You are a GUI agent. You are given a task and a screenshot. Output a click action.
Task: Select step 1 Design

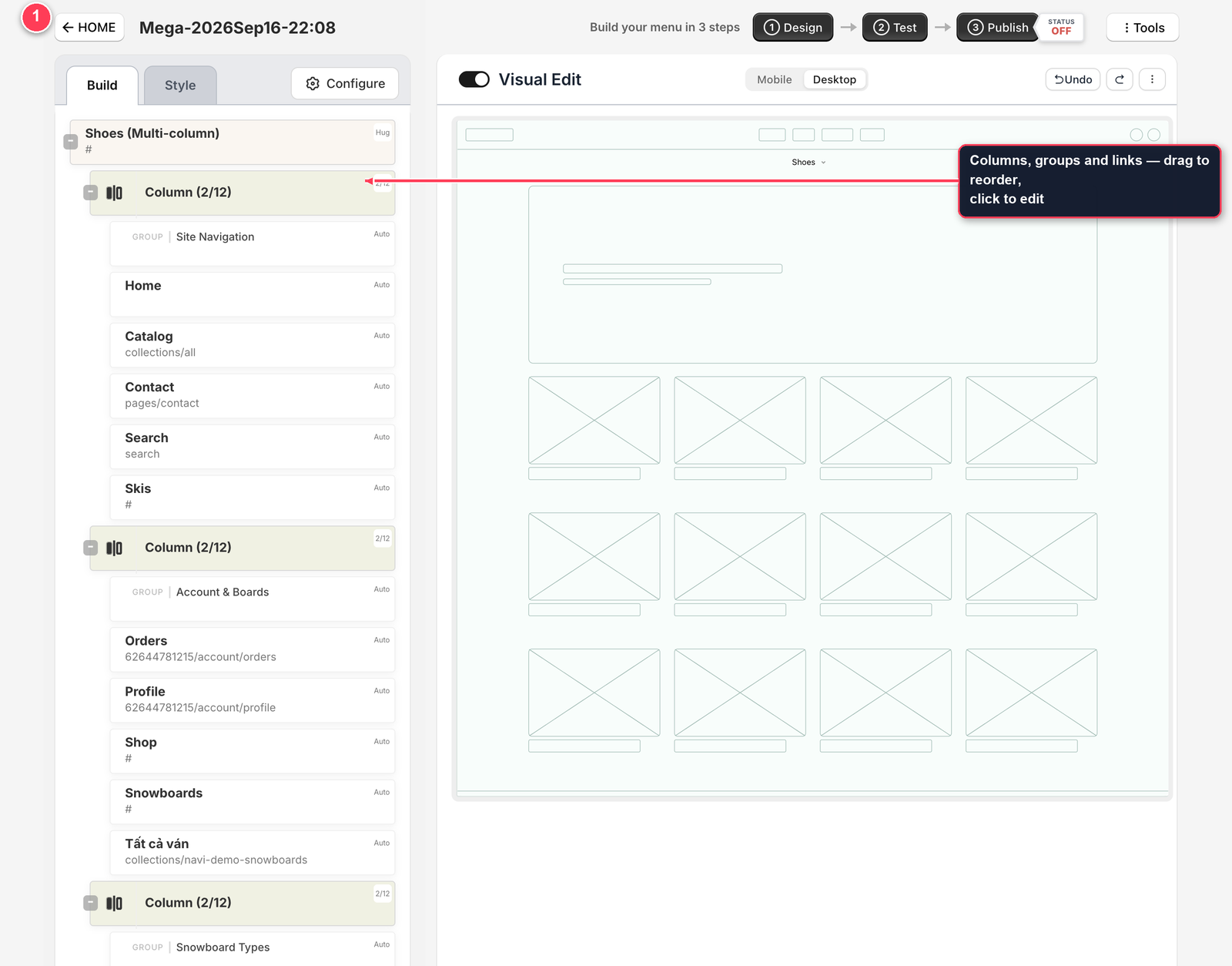point(793,28)
